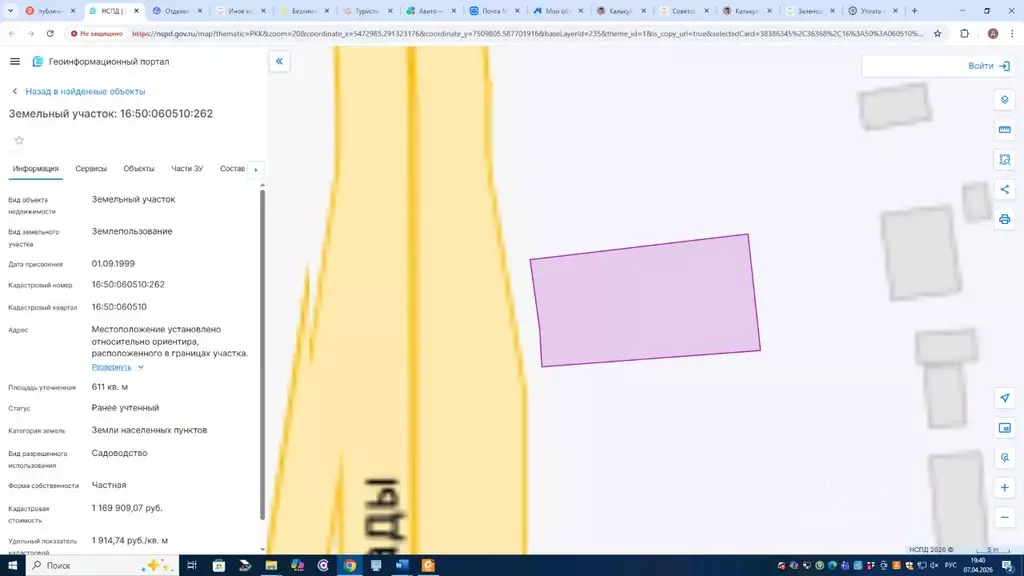This screenshot has height=576, width=1024.
Task: Open the notification center
Action: click(x=1008, y=566)
